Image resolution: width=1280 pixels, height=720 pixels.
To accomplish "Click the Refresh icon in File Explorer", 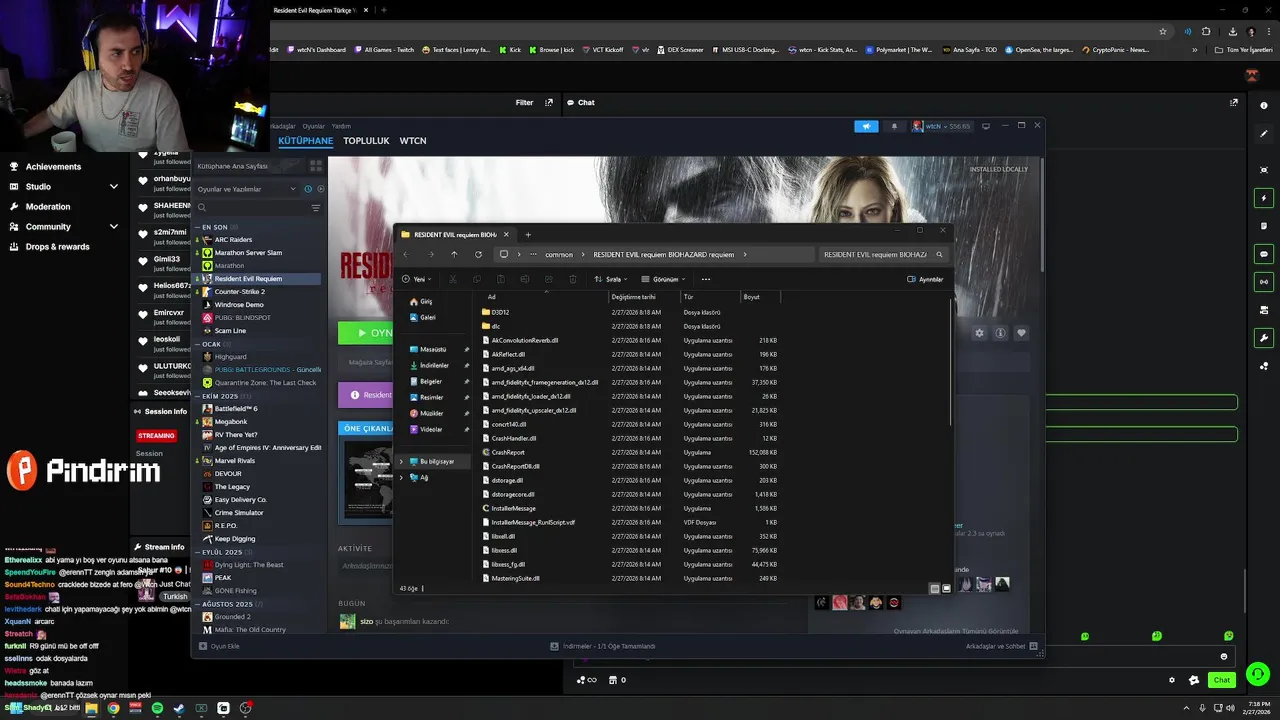I will 478,254.
